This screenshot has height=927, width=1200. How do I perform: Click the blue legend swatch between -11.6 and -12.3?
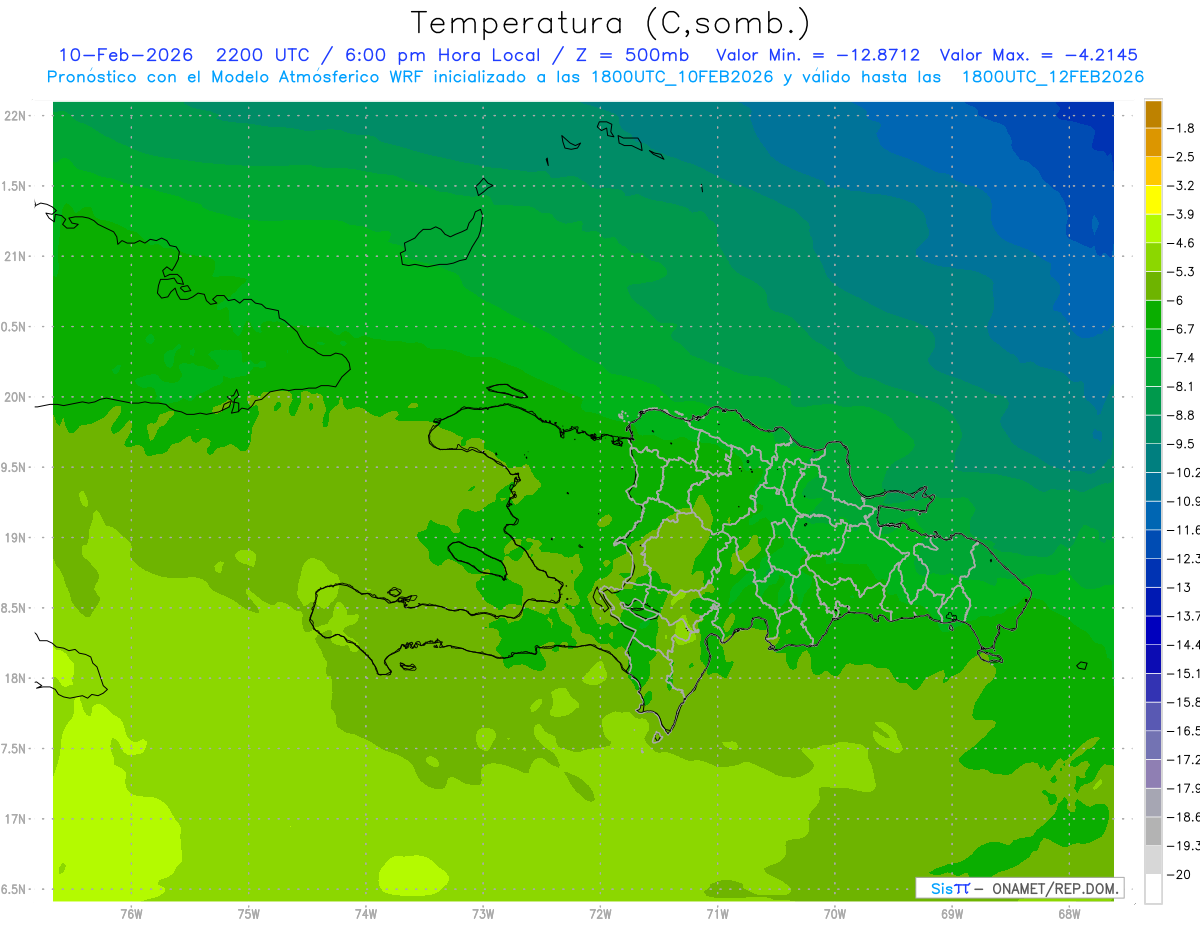tap(1153, 543)
